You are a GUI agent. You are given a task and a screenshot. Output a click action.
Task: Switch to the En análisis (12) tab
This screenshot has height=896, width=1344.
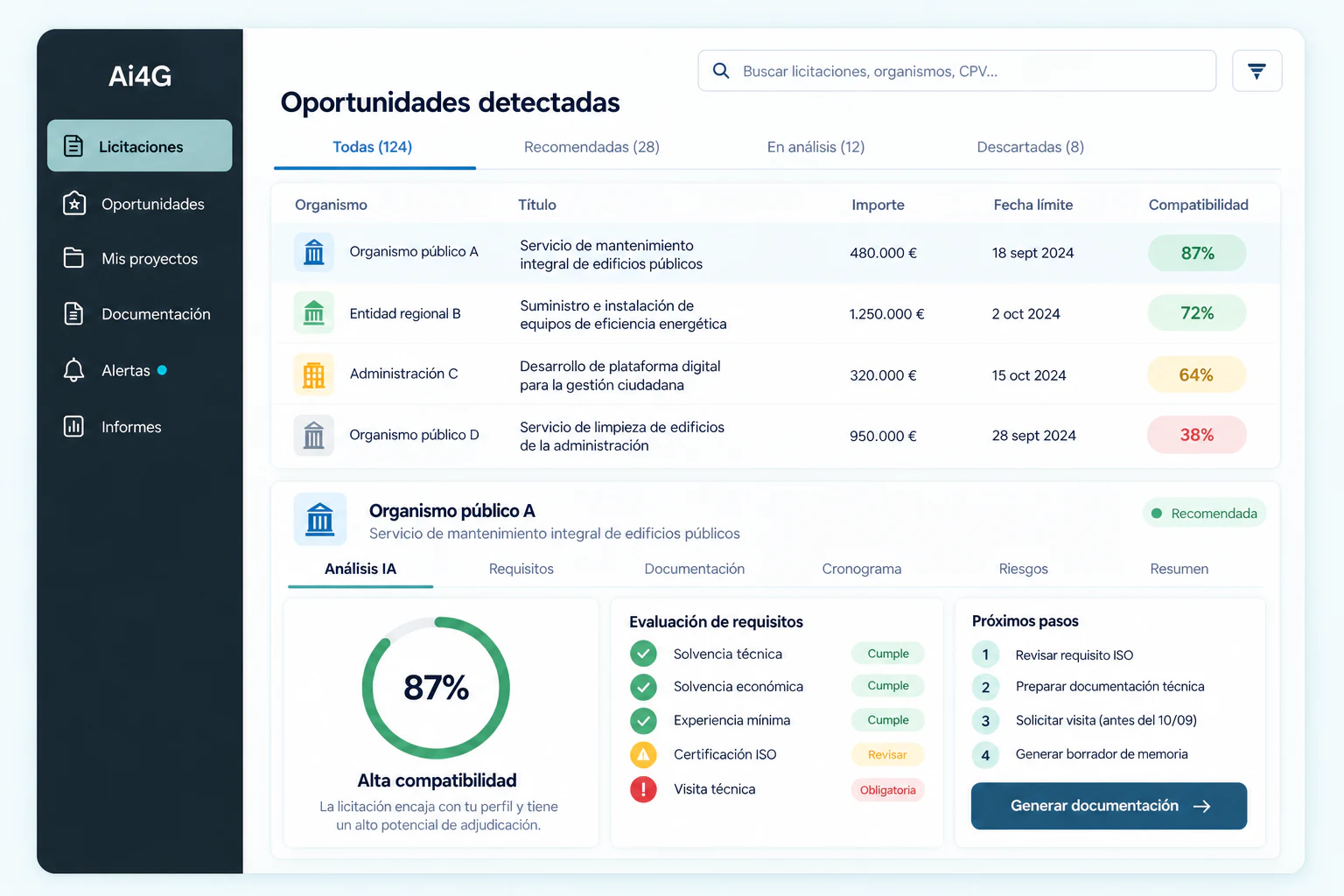(x=815, y=147)
